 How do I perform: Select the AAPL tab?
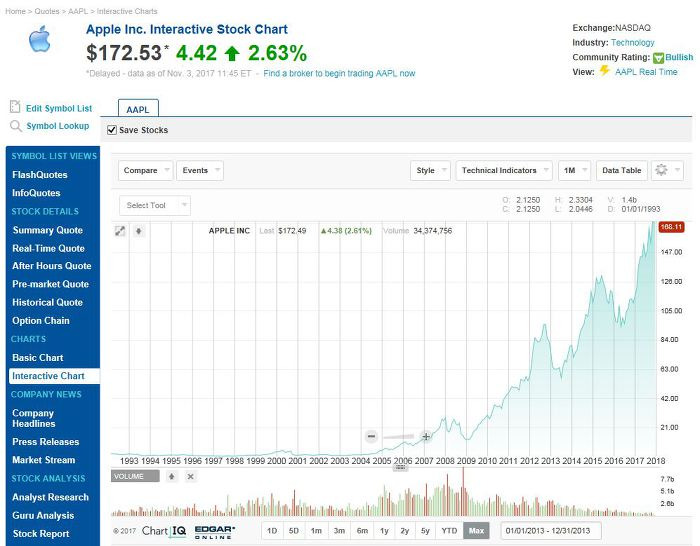coord(138,108)
